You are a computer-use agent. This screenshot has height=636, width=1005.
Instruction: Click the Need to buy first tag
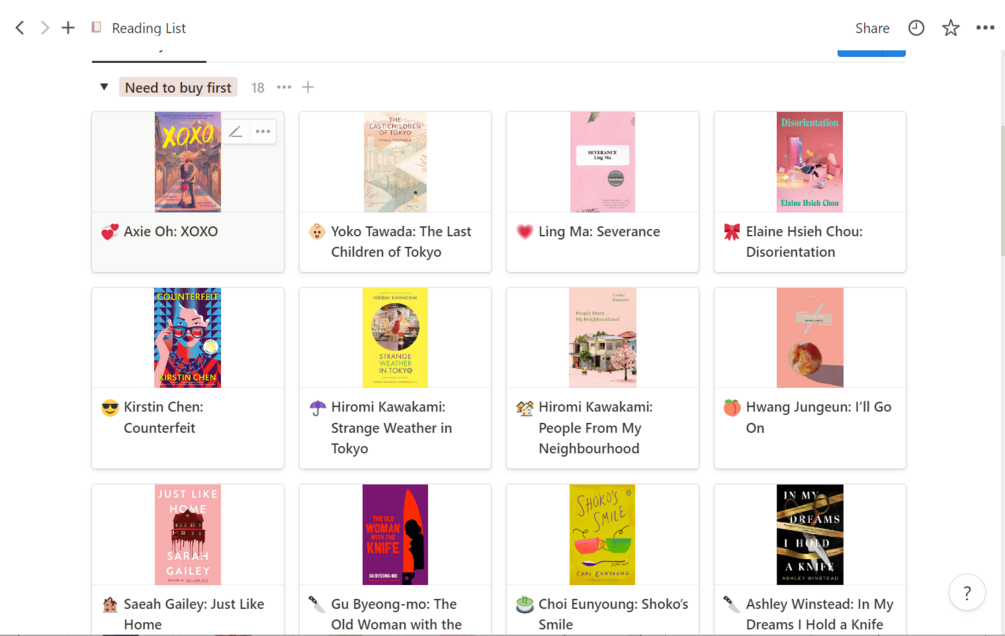click(178, 87)
